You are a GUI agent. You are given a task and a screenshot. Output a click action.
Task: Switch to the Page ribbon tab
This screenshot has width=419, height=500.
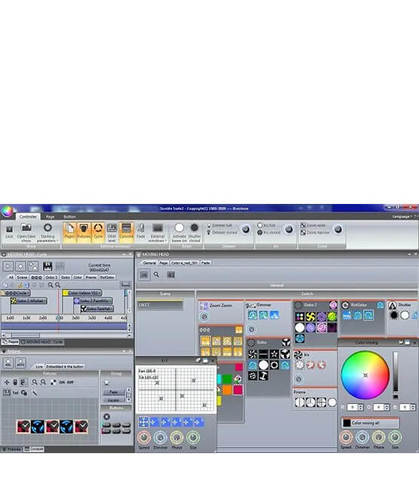50,217
